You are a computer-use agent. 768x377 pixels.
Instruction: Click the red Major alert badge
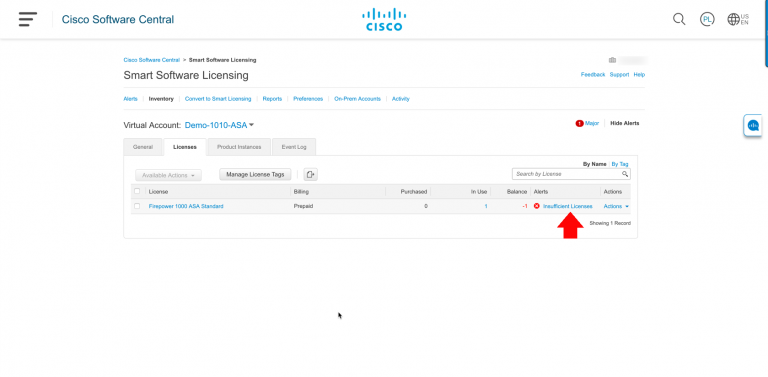[579, 123]
